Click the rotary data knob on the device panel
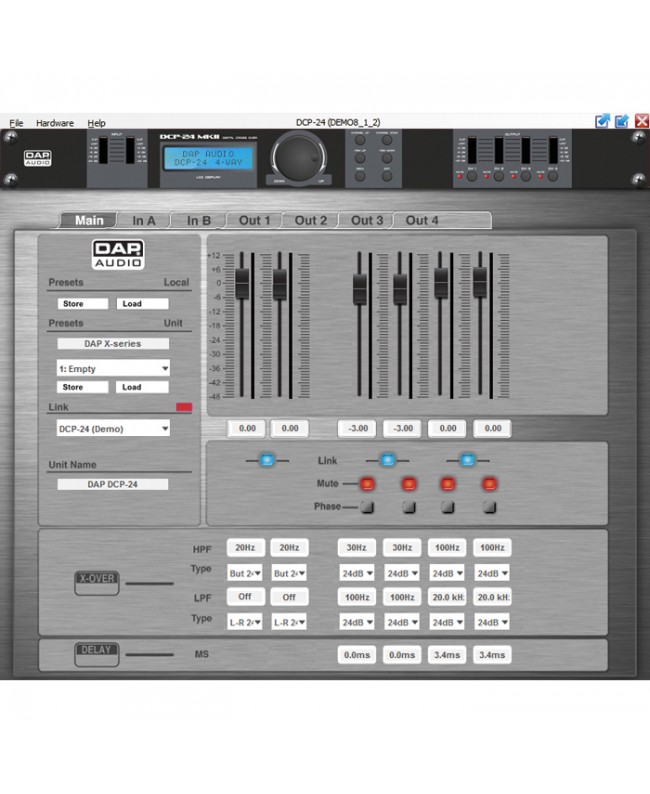This screenshot has width=650, height=794. tap(299, 157)
